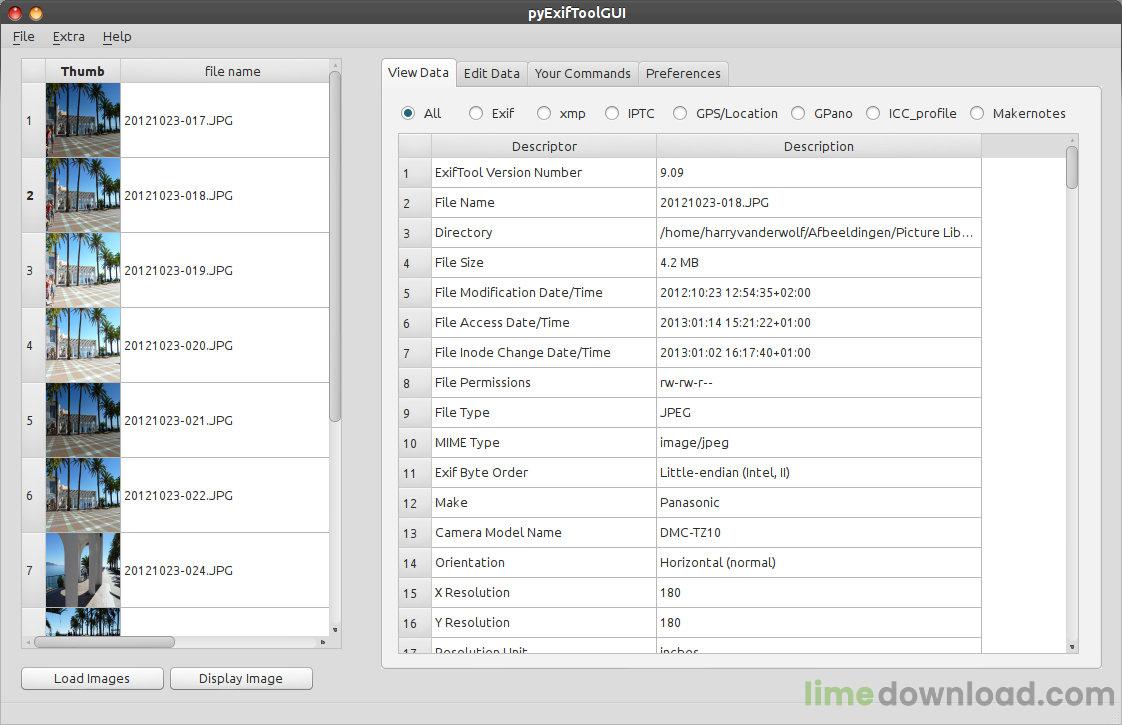The width and height of the screenshot is (1122, 725).
Task: Click the Load Images button
Action: [91, 678]
